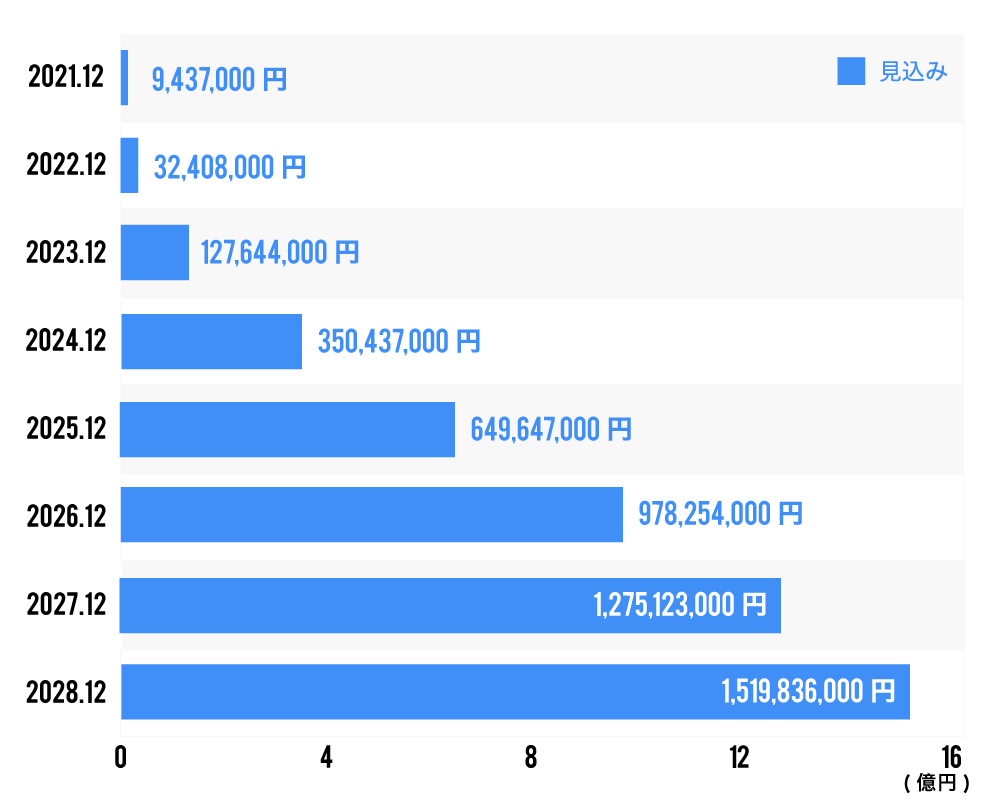The width and height of the screenshot is (1000, 809).
Task: Click the 127,644,000 円 value label
Action: pyautogui.click(x=280, y=253)
